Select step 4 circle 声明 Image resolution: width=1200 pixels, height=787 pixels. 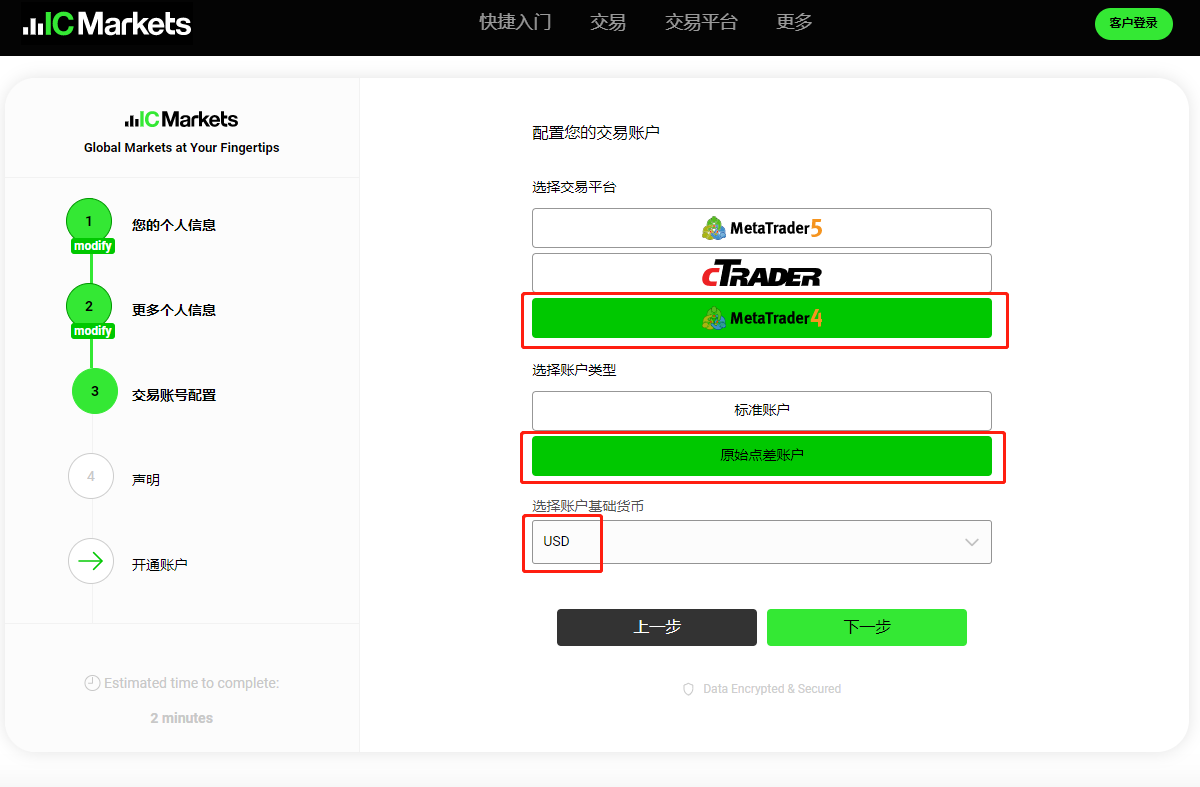(x=91, y=476)
